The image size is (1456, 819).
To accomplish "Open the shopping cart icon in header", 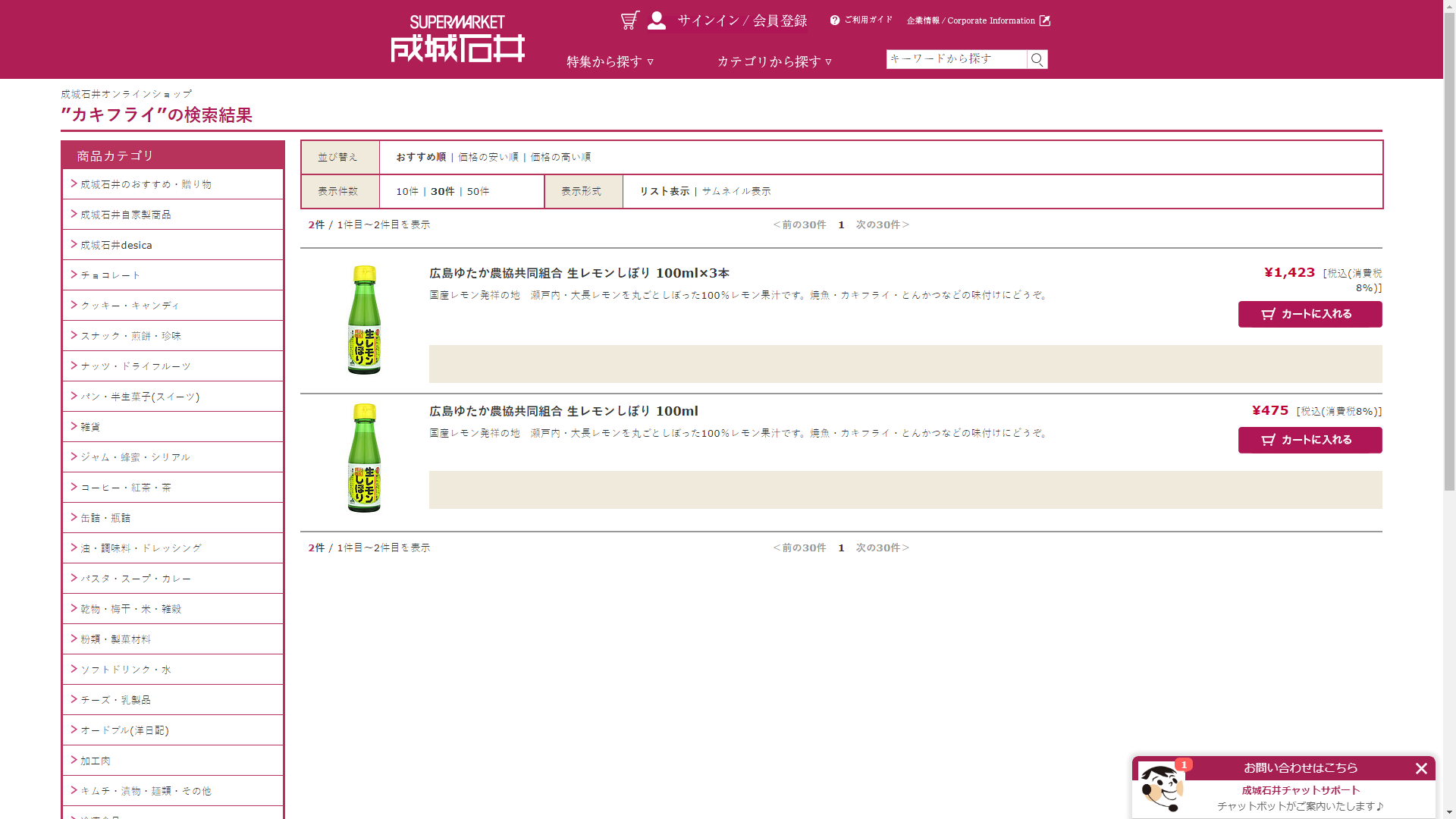I will 629,20.
